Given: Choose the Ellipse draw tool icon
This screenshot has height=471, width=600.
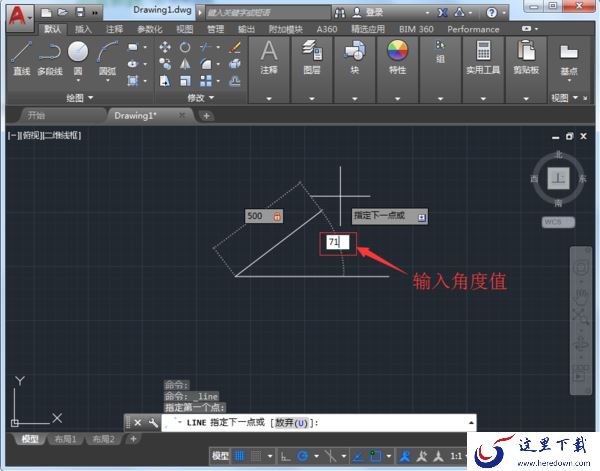Looking at the screenshot, I should tap(133, 64).
